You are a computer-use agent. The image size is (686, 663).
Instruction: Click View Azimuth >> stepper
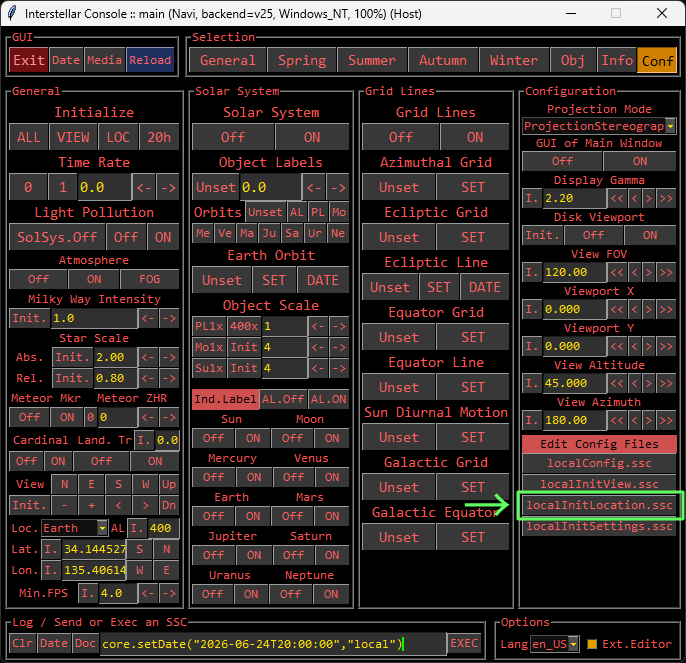pyautogui.click(x=666, y=420)
